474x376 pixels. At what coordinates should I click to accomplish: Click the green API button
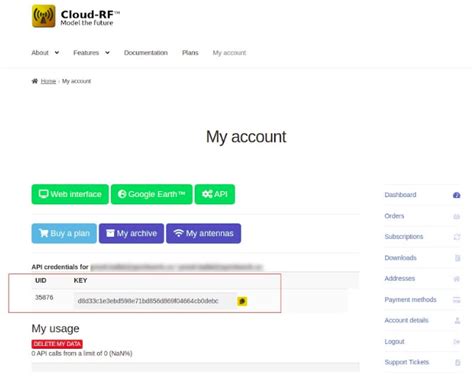point(215,194)
